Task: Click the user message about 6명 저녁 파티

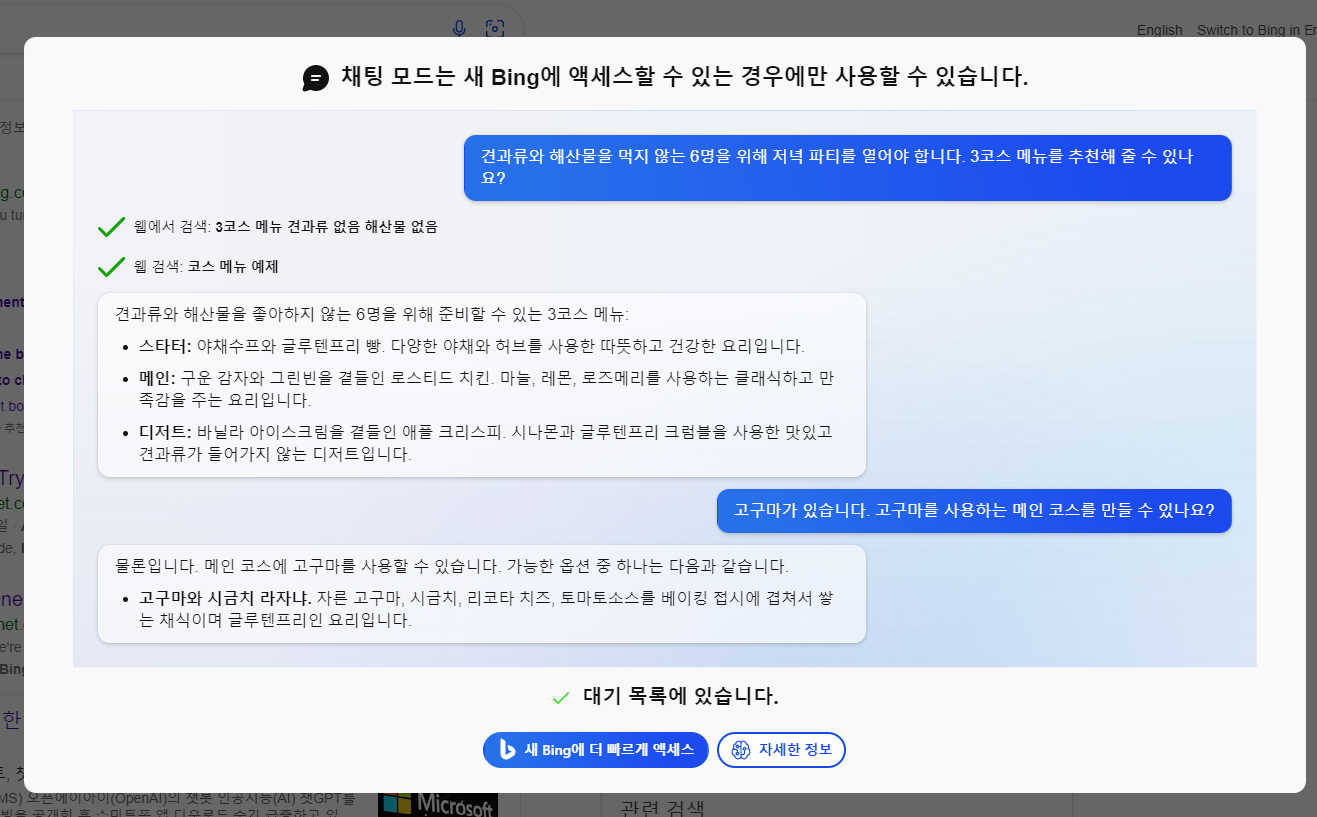Action: 848,168
